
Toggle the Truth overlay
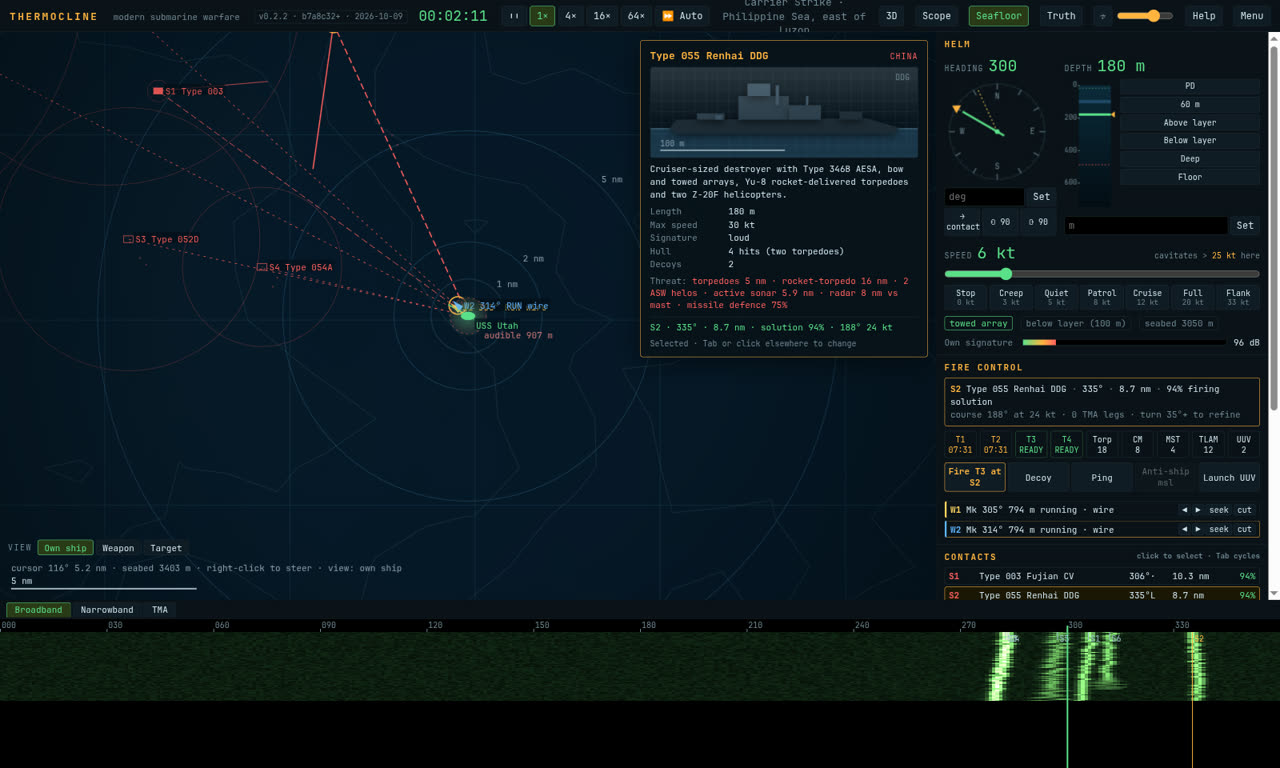(x=1061, y=16)
